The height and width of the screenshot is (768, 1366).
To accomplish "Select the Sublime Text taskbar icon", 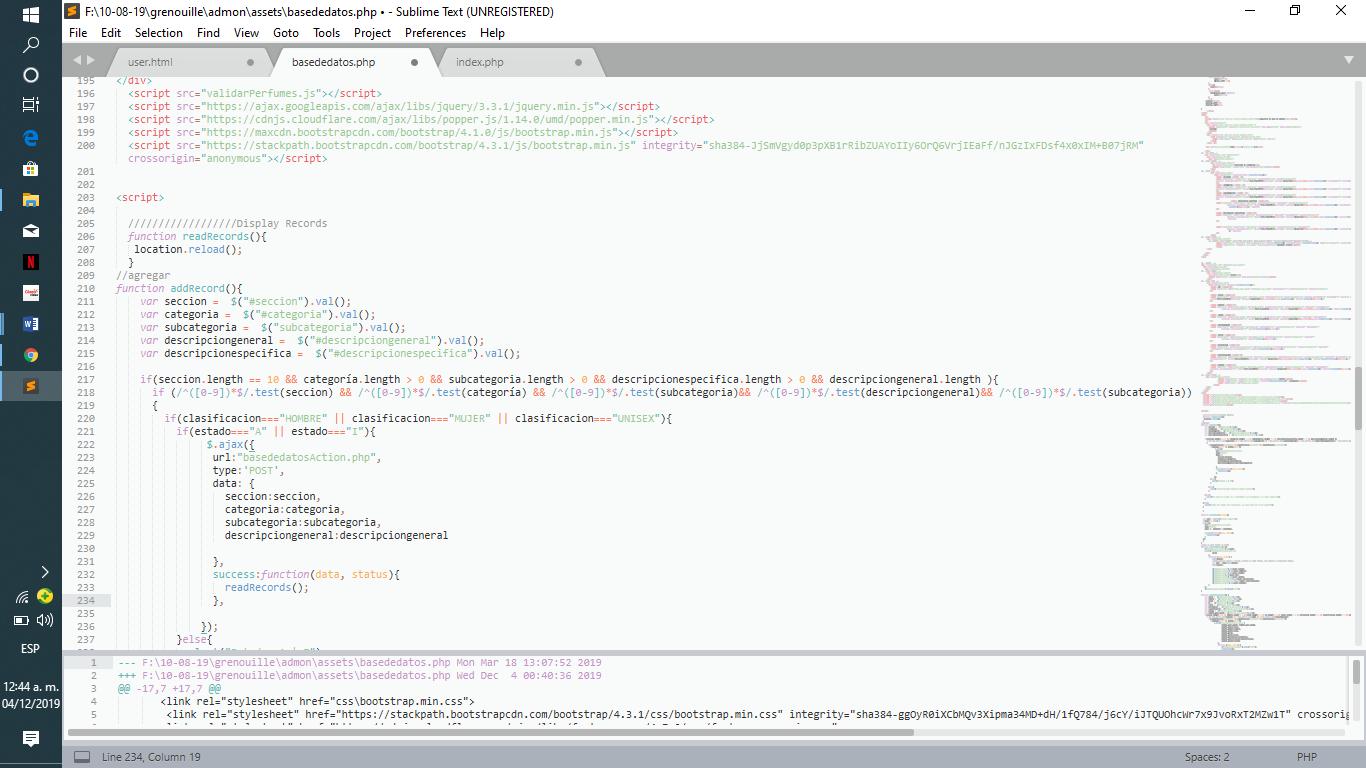I will (x=30, y=386).
